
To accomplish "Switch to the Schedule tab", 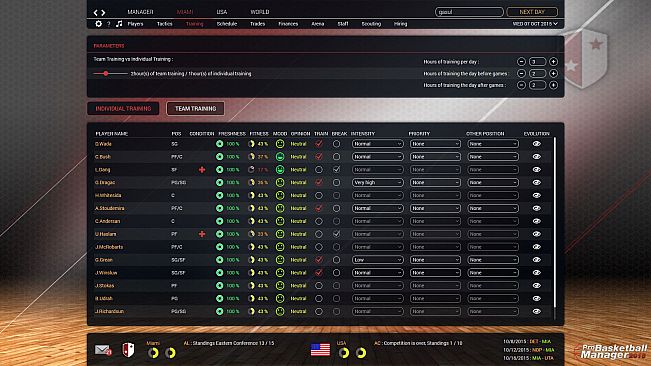I will pos(227,24).
